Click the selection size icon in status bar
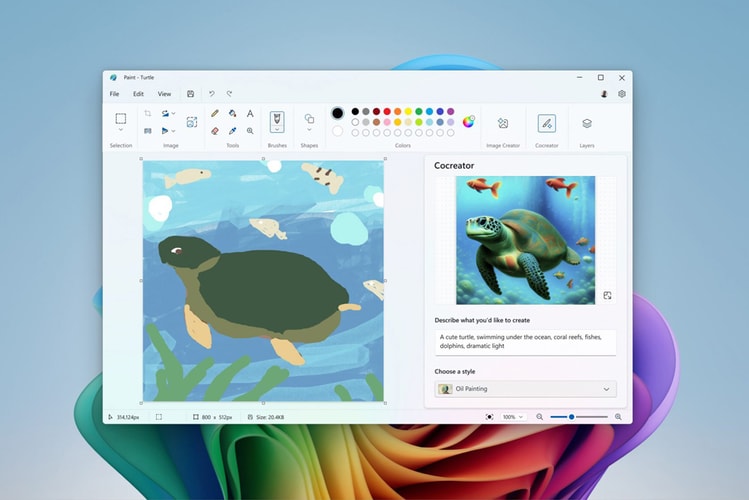The width and height of the screenshot is (749, 500). pos(159,417)
